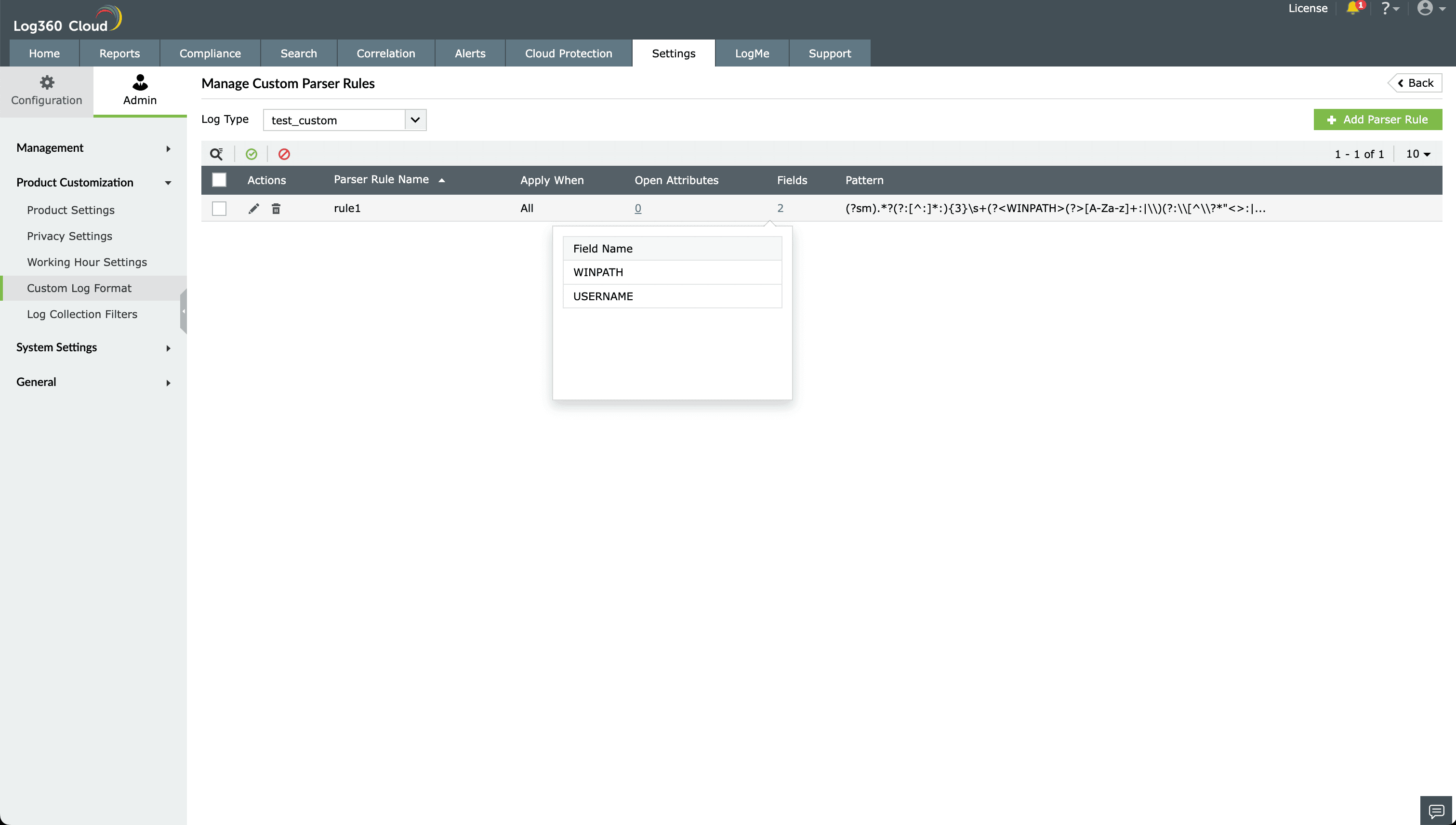
Task: Switch to the Correlation tab
Action: click(x=385, y=53)
